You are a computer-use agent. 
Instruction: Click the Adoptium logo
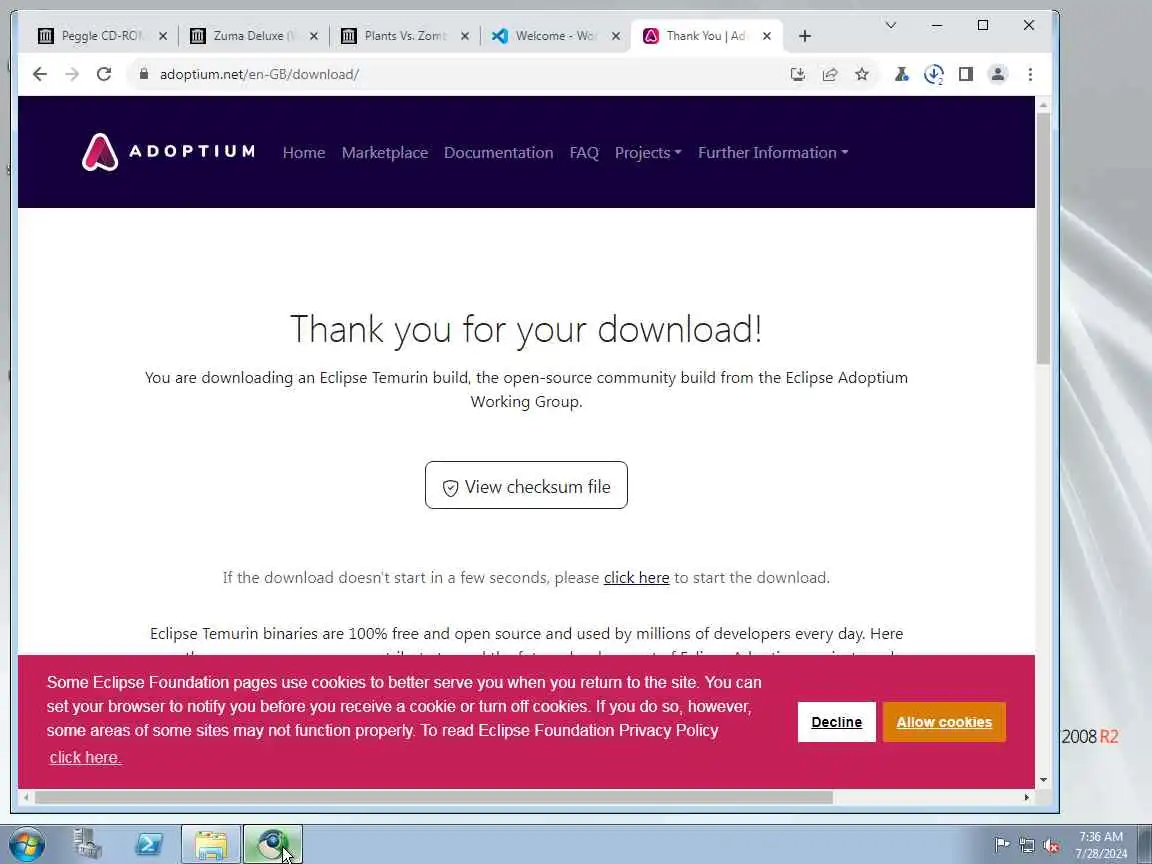click(x=168, y=152)
